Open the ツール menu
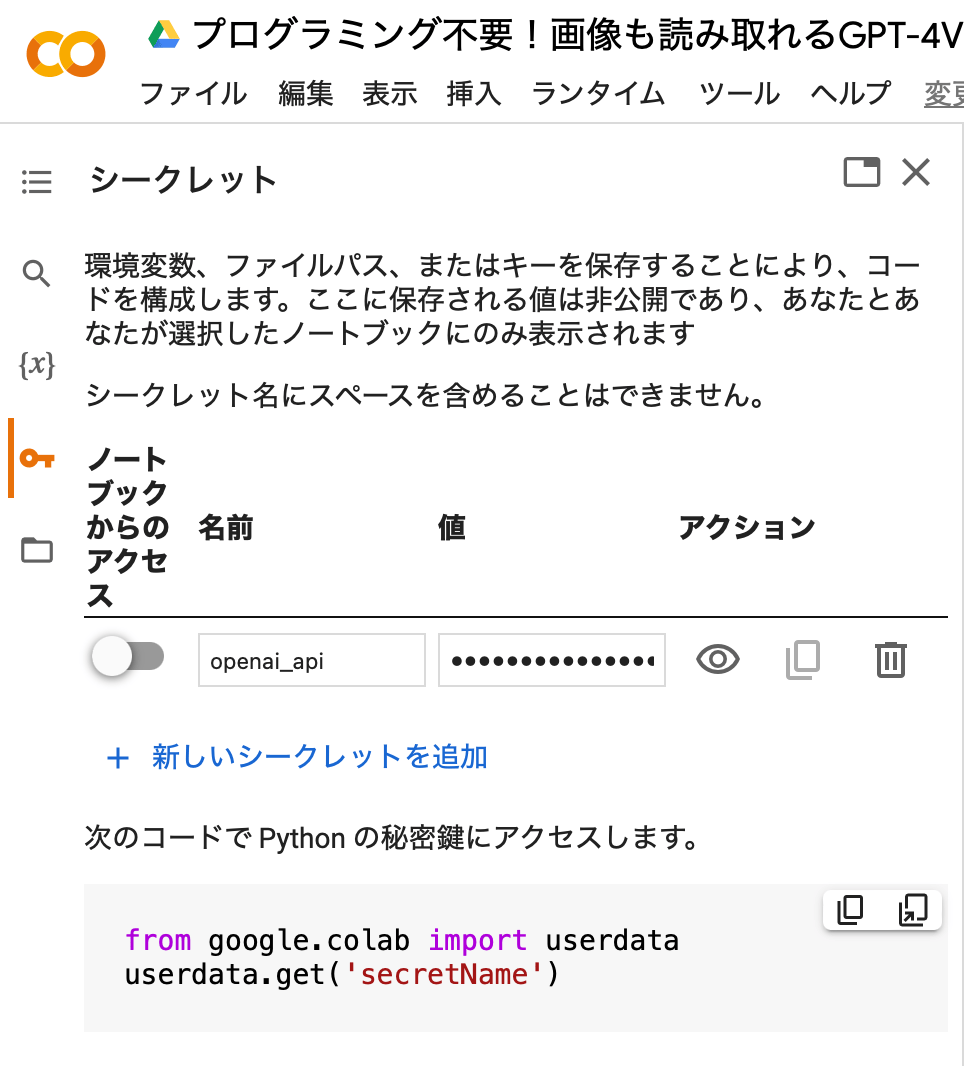 click(x=739, y=94)
